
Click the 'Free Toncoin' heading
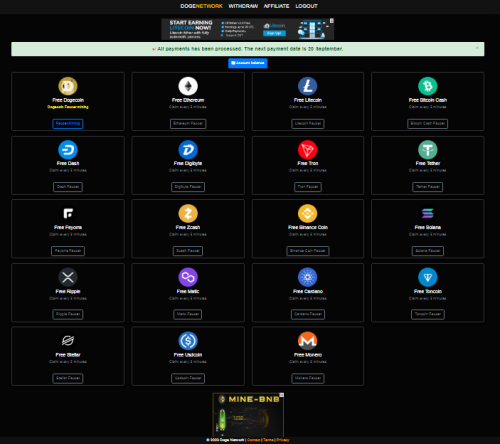click(428, 291)
